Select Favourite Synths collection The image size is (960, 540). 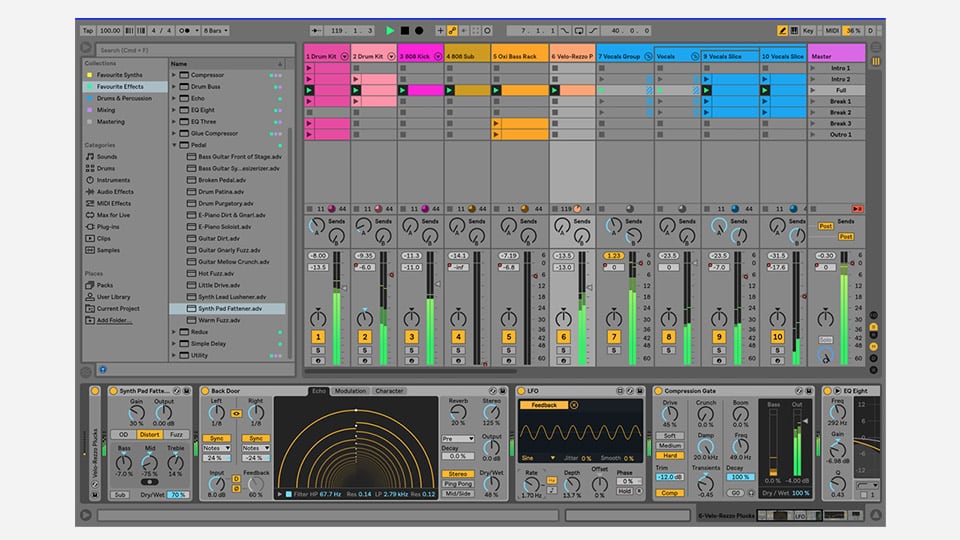tap(119, 75)
